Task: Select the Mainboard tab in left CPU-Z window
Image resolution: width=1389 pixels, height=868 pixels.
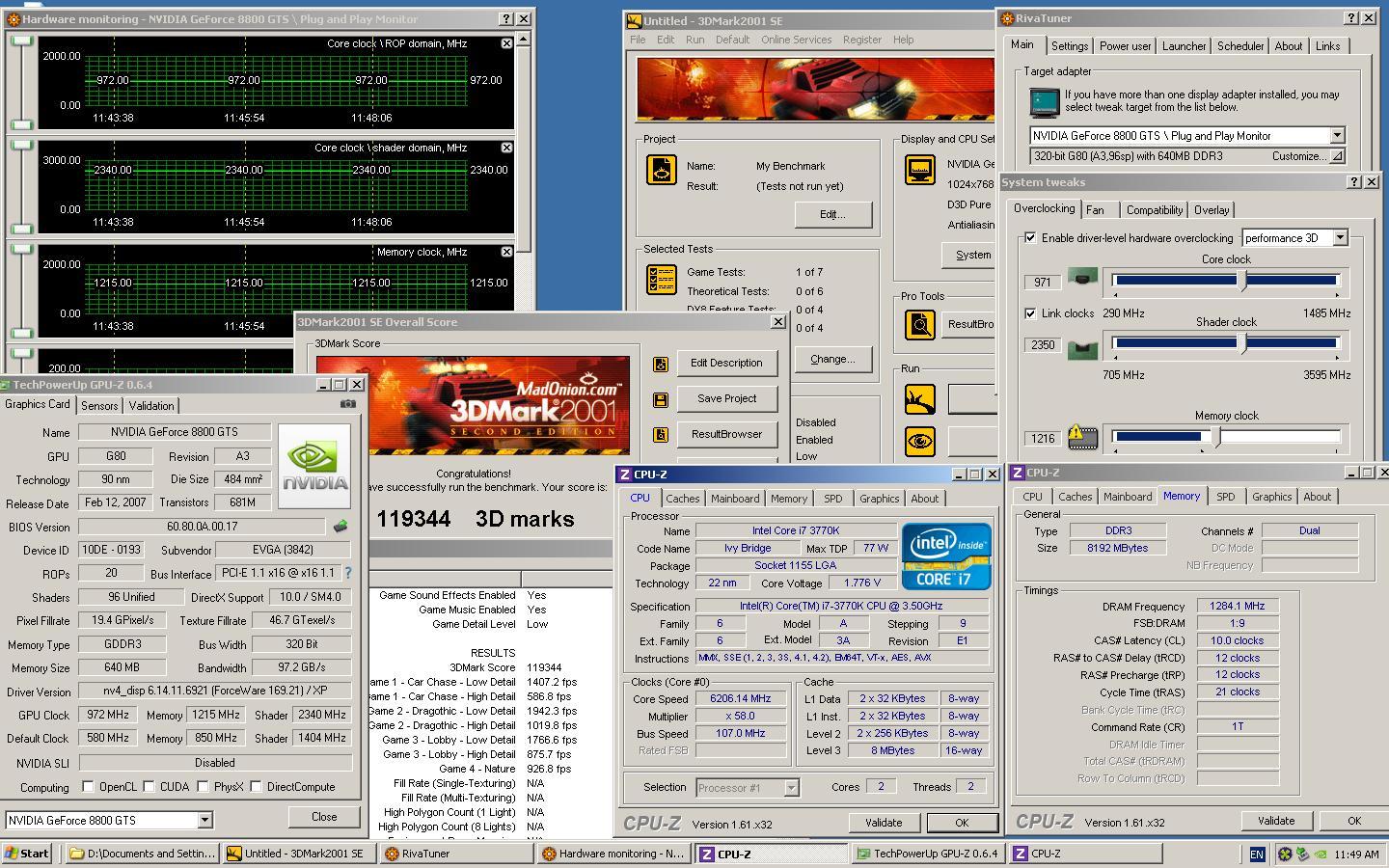Action: click(x=735, y=499)
